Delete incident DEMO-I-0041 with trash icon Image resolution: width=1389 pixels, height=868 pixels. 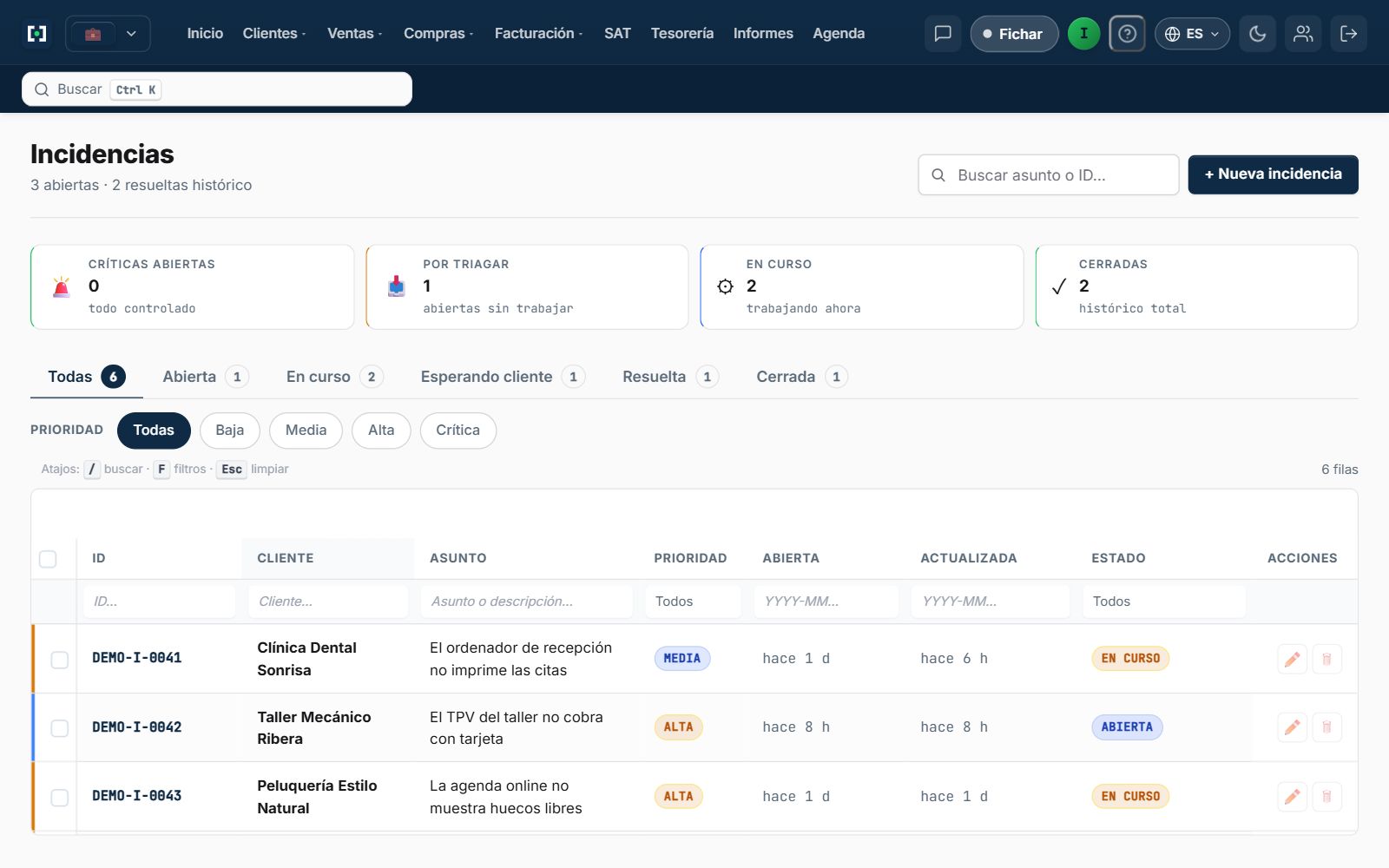click(1326, 659)
